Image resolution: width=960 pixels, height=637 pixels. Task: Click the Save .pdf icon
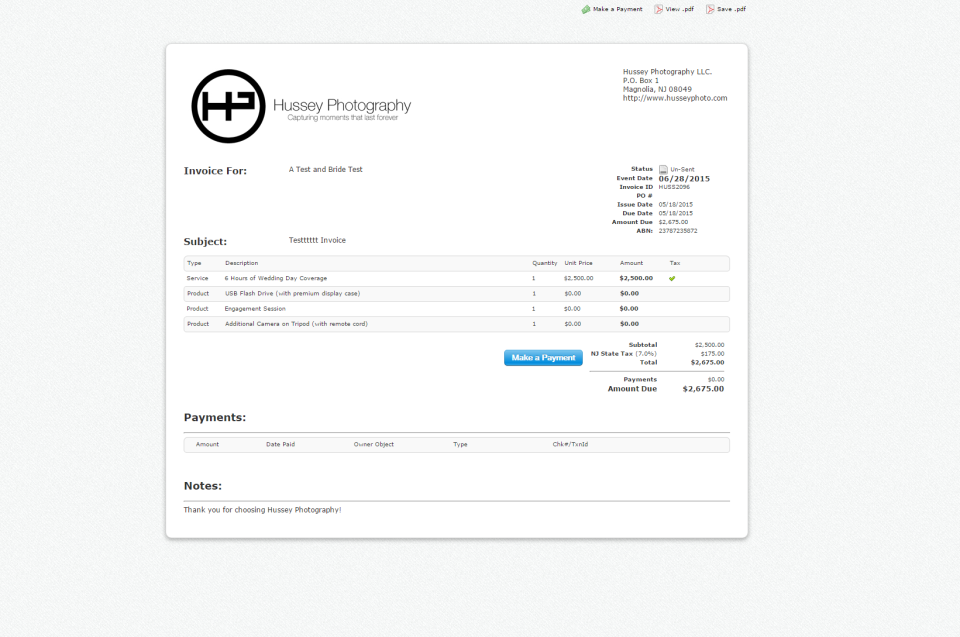pos(710,9)
